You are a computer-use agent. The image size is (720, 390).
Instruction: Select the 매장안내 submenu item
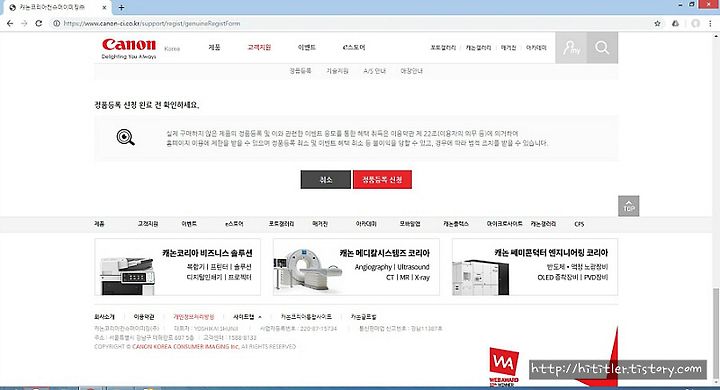click(411, 71)
